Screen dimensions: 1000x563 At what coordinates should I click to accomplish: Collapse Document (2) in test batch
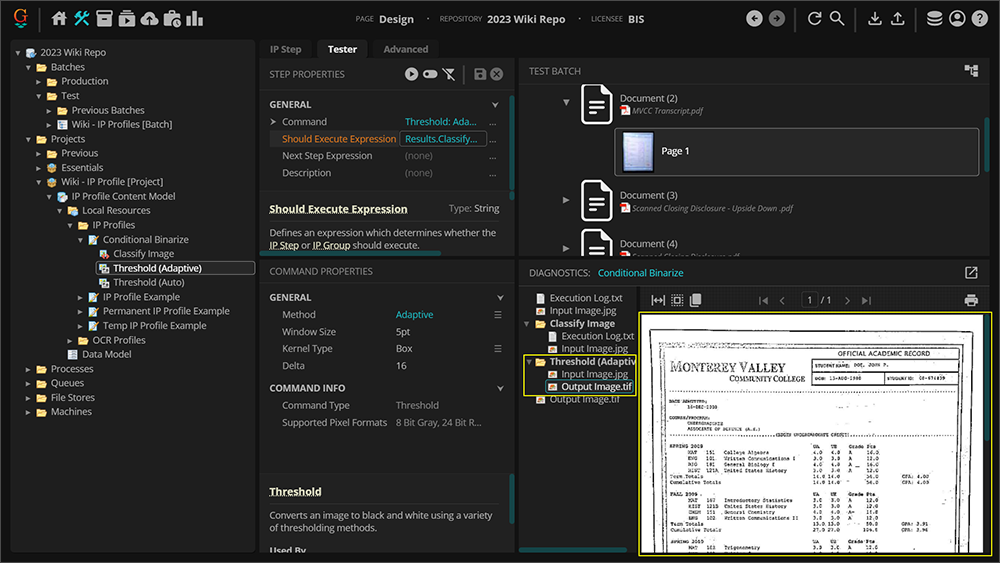coord(566,102)
